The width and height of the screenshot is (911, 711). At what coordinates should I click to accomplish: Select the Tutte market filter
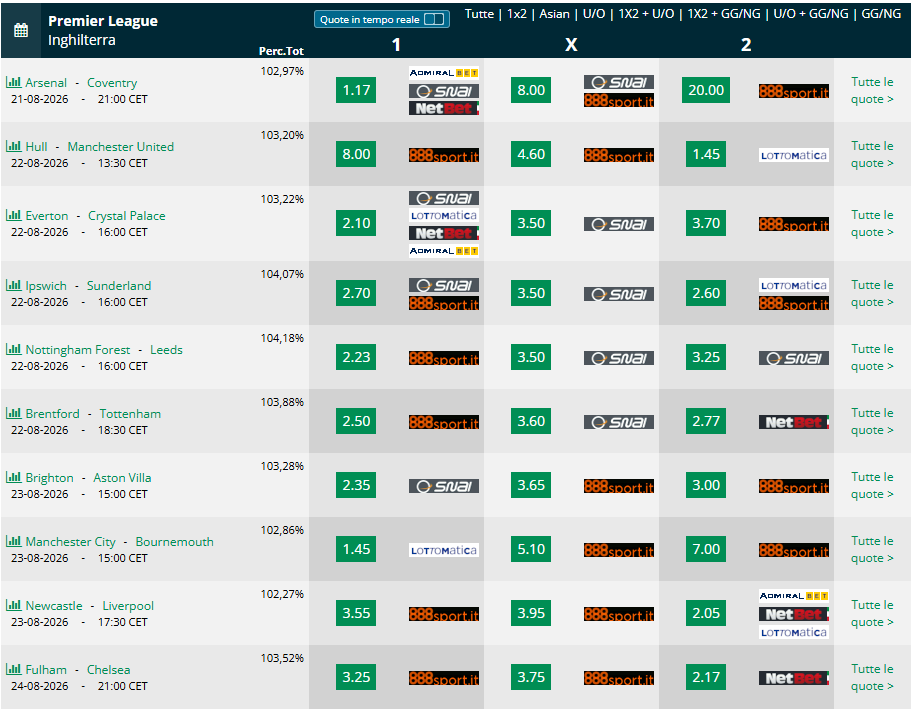click(479, 13)
